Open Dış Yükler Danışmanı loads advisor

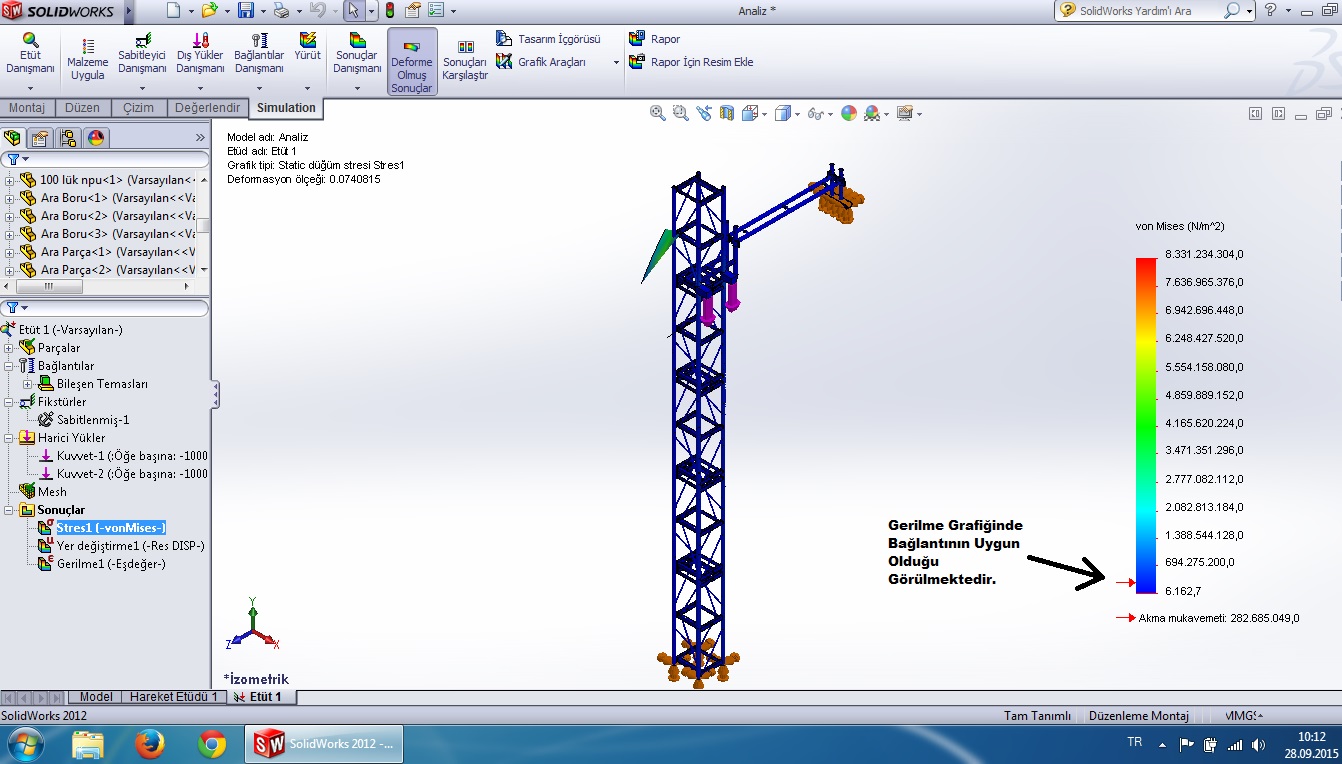pyautogui.click(x=200, y=53)
